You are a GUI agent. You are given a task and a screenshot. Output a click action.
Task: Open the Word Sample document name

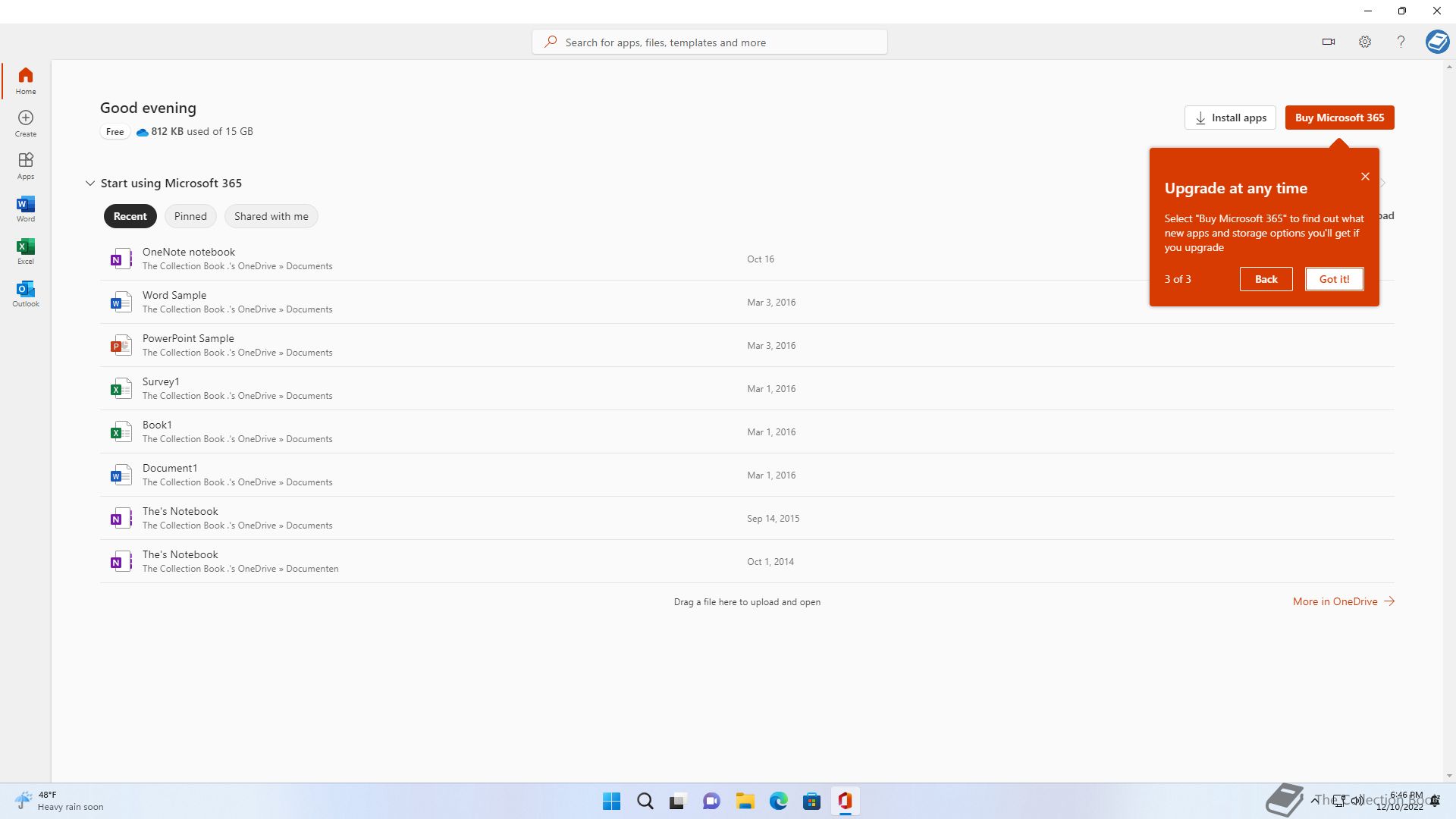[174, 295]
